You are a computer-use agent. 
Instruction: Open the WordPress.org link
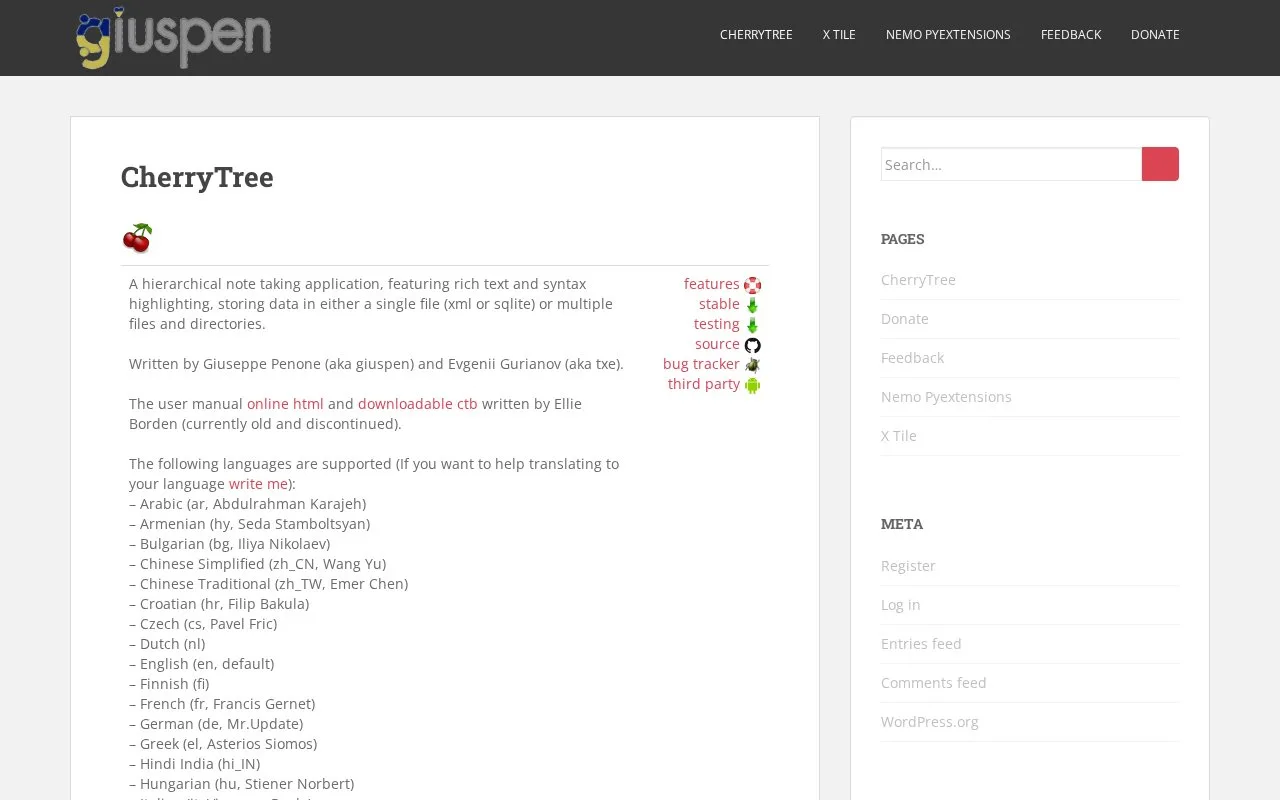(930, 722)
